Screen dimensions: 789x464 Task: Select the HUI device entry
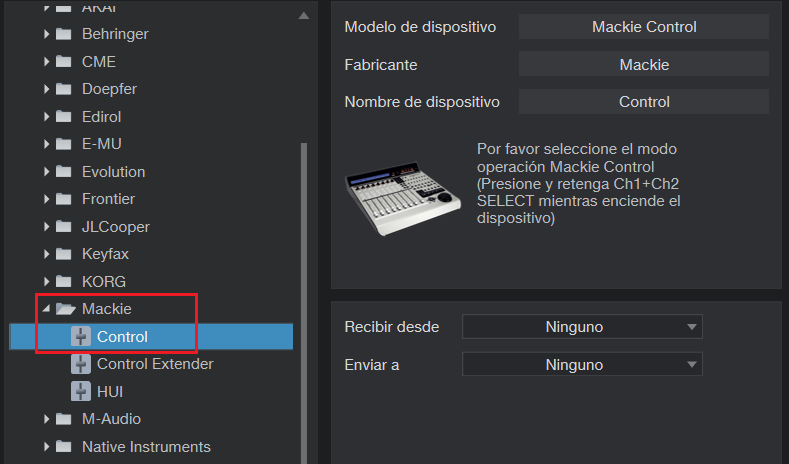point(110,392)
